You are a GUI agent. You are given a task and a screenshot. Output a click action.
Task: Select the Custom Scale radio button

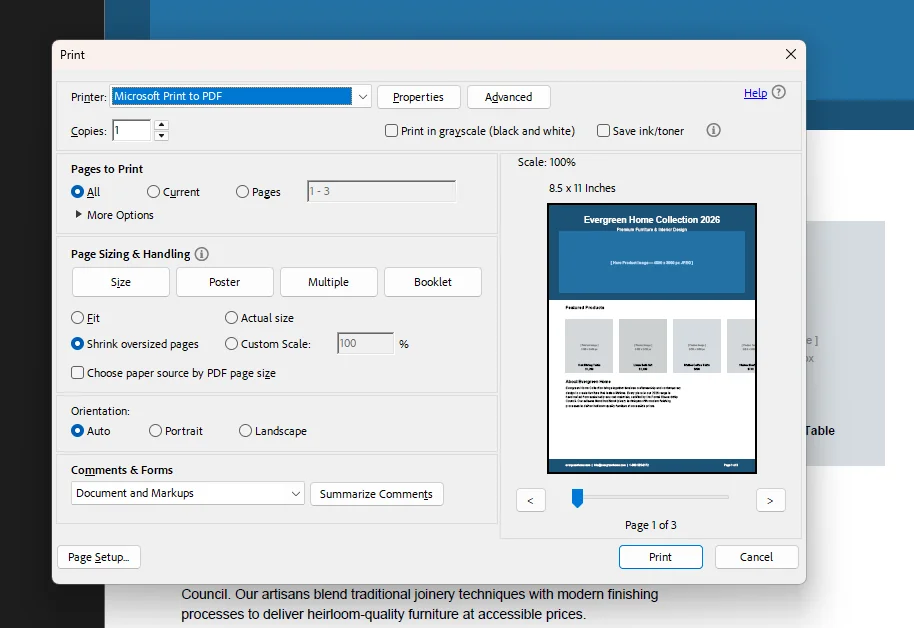[231, 344]
